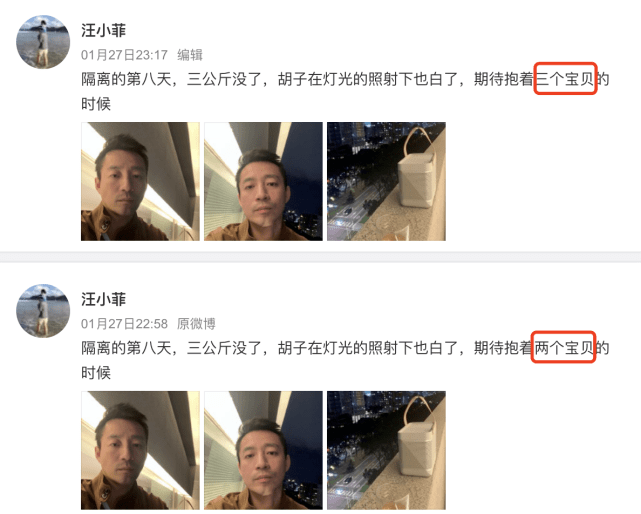The width and height of the screenshot is (641, 514).
Task: Open the avatar on the first post
Action: (x=43, y=42)
